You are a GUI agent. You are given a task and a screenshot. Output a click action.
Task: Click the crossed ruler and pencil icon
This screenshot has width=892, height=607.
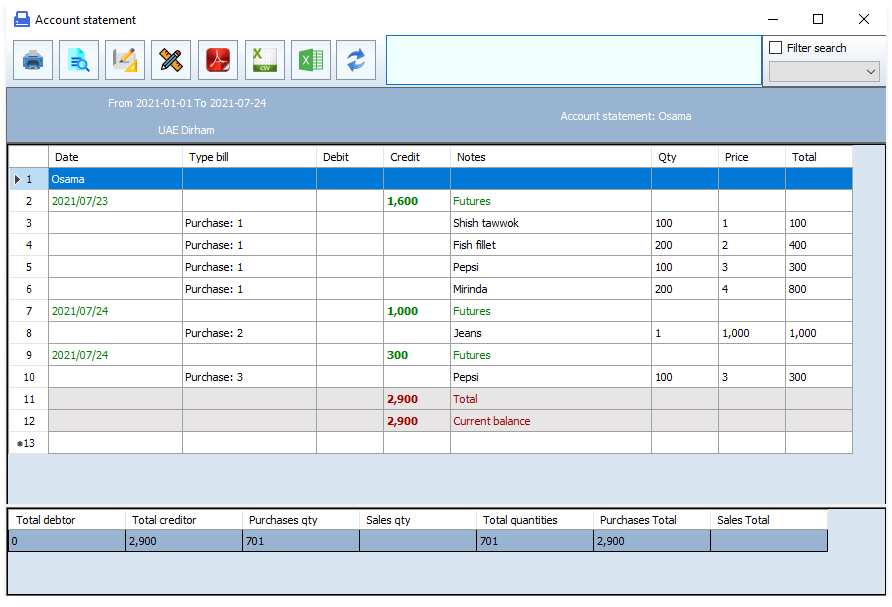[x=171, y=60]
